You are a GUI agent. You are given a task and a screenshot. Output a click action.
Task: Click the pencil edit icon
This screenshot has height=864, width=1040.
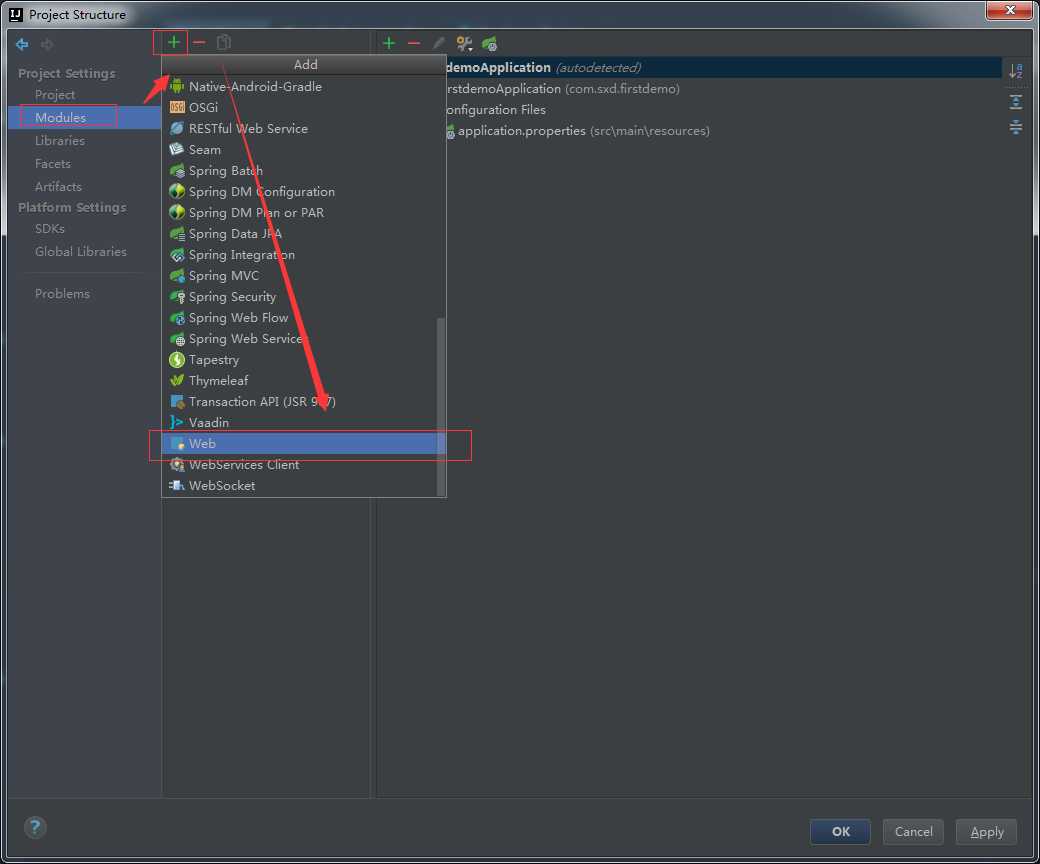pyautogui.click(x=438, y=44)
